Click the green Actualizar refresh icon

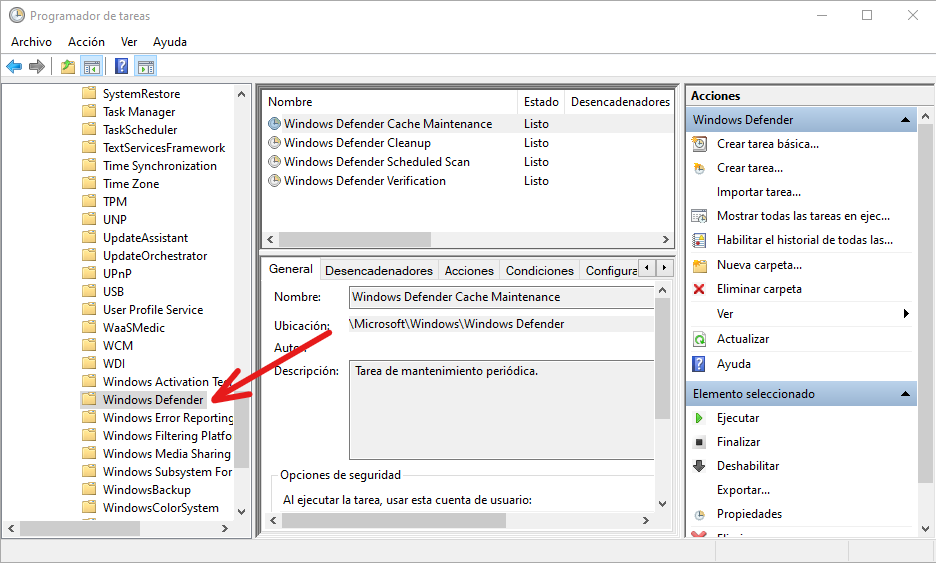(699, 339)
